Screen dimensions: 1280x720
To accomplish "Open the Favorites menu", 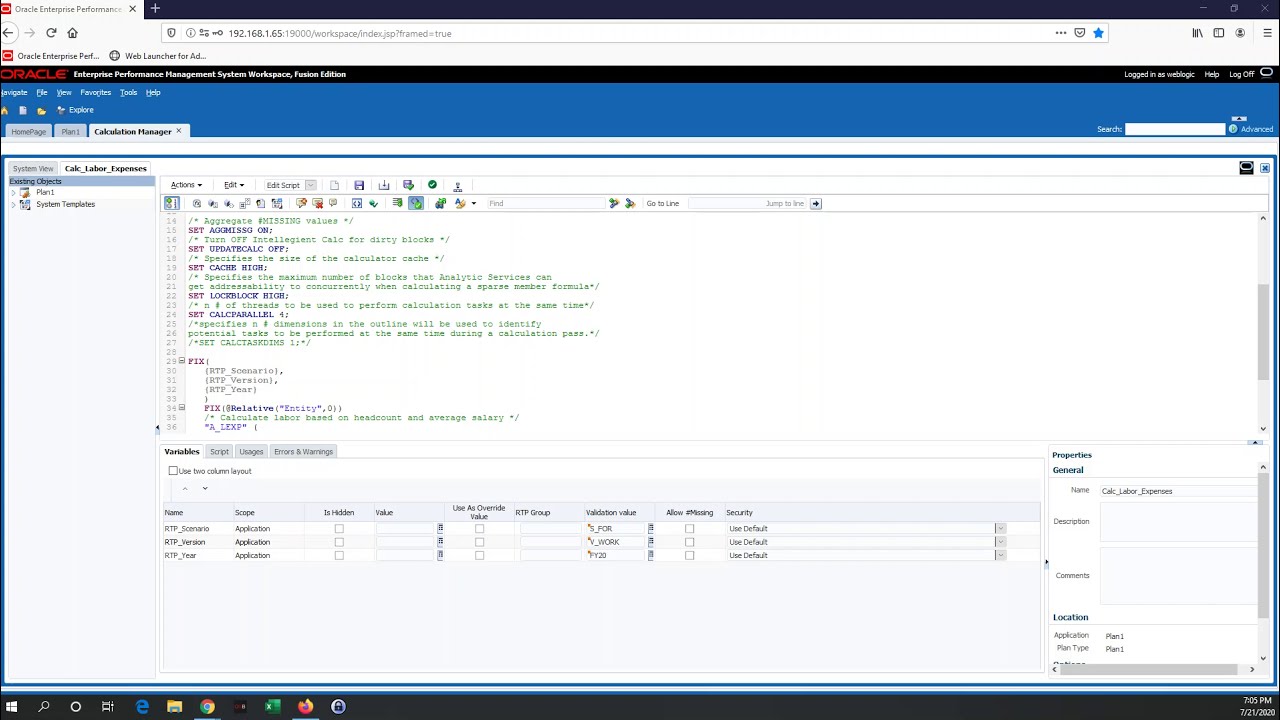I will 96,92.
